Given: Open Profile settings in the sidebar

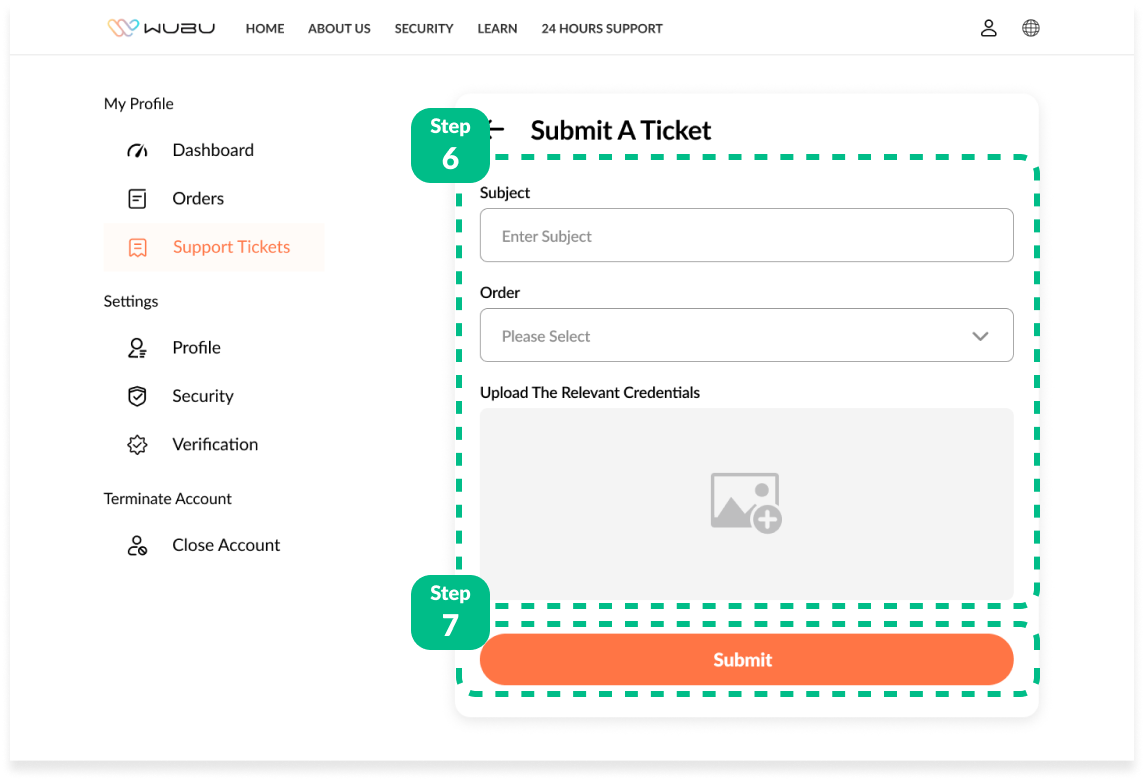Looking at the screenshot, I should click(x=196, y=348).
